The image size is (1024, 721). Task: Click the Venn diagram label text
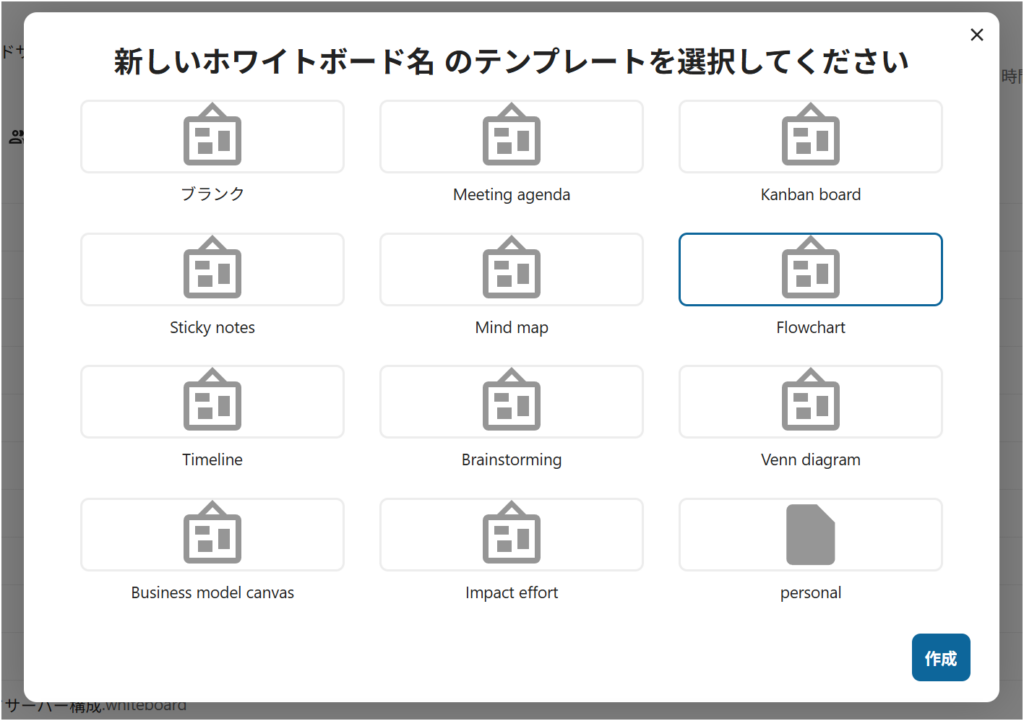coord(810,460)
